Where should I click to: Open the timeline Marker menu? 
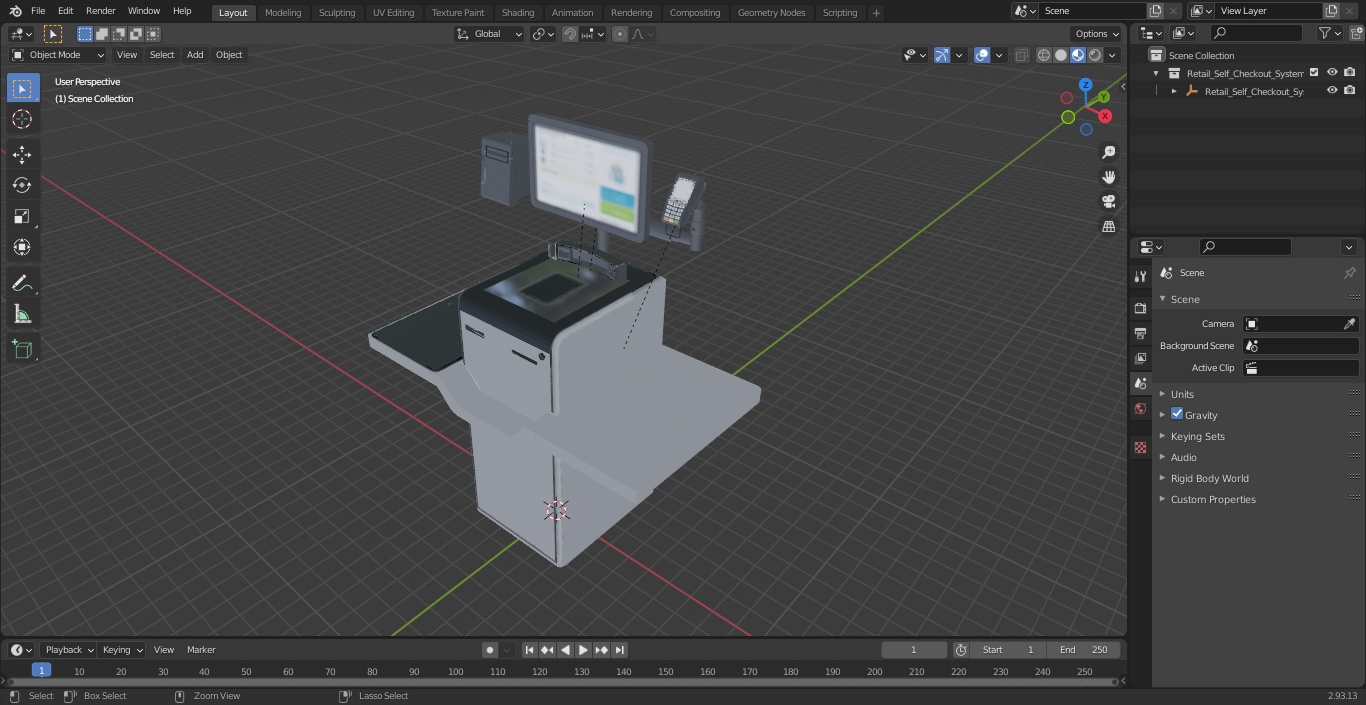201,650
